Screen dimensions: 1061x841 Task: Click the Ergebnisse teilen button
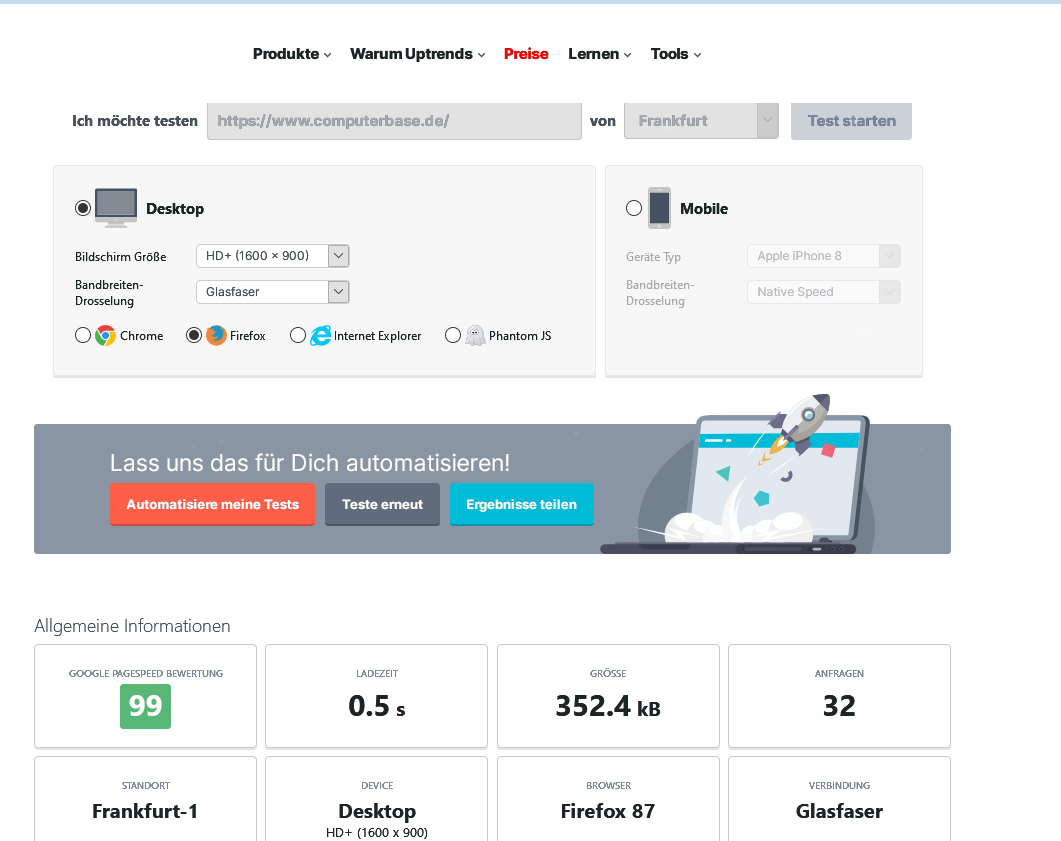[522, 504]
